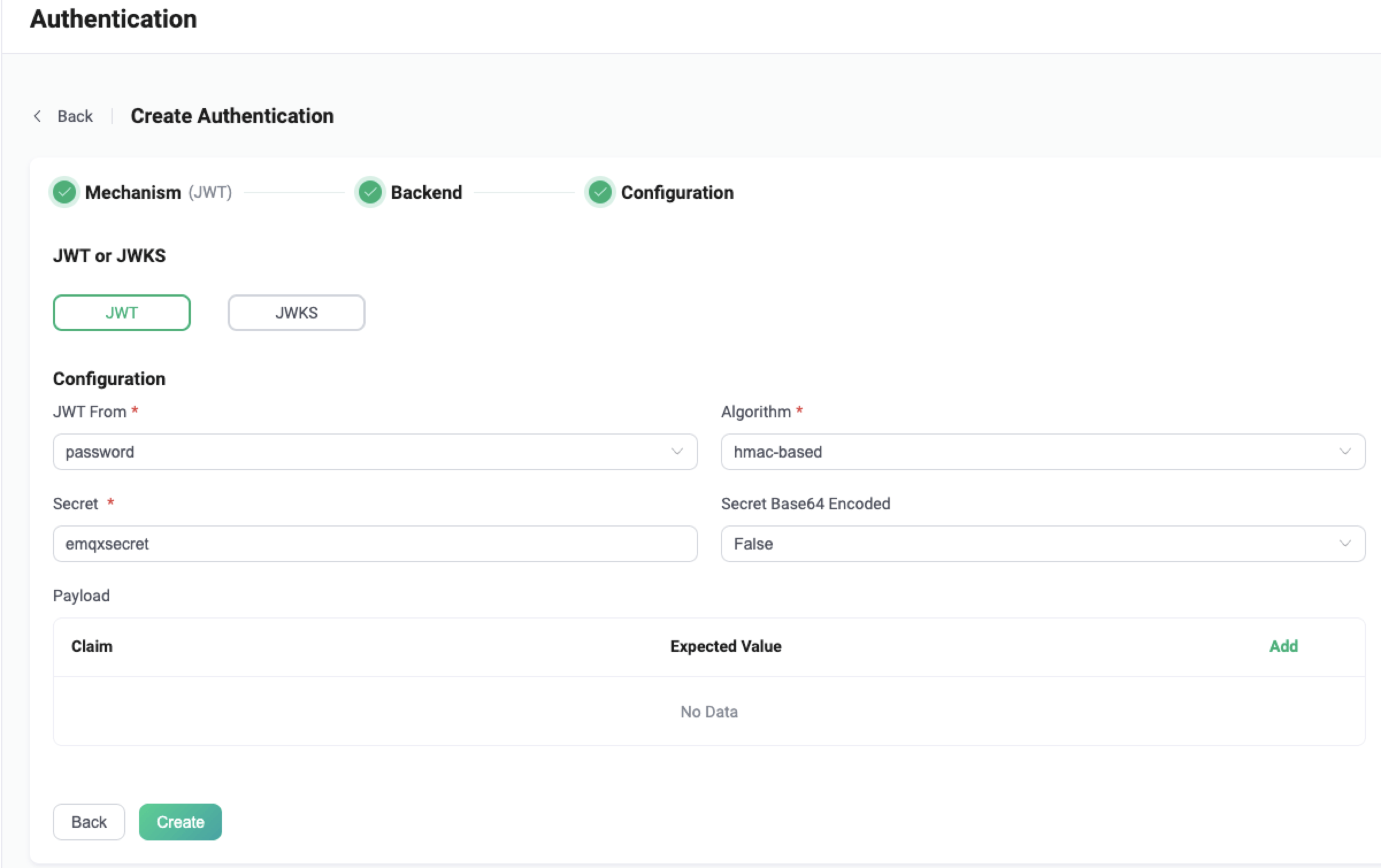Open the JWT From password dropdown
The height and width of the screenshot is (868, 1381).
pyautogui.click(x=368, y=452)
